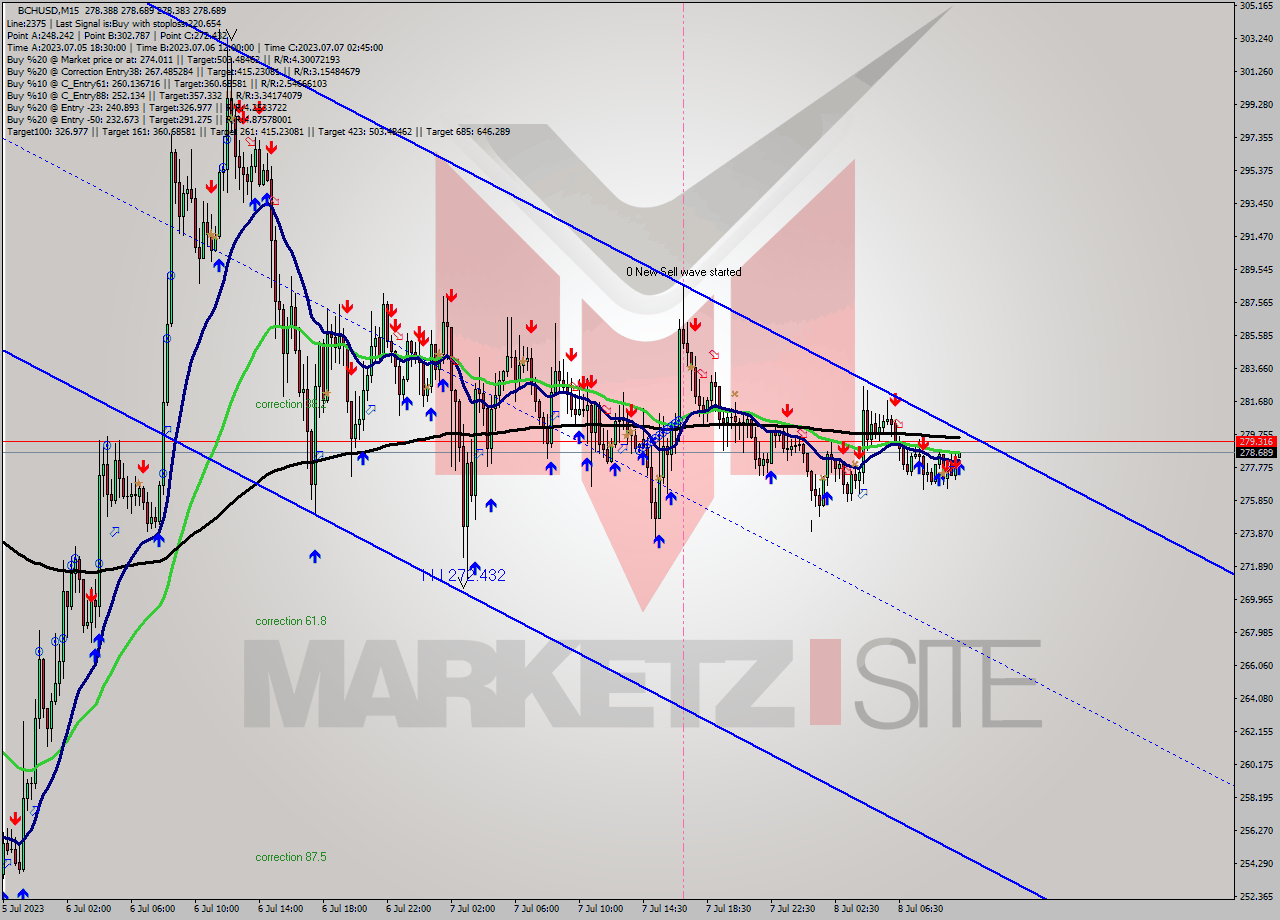
Task: Click the 301.260 price axis value
Action: click(x=1256, y=72)
